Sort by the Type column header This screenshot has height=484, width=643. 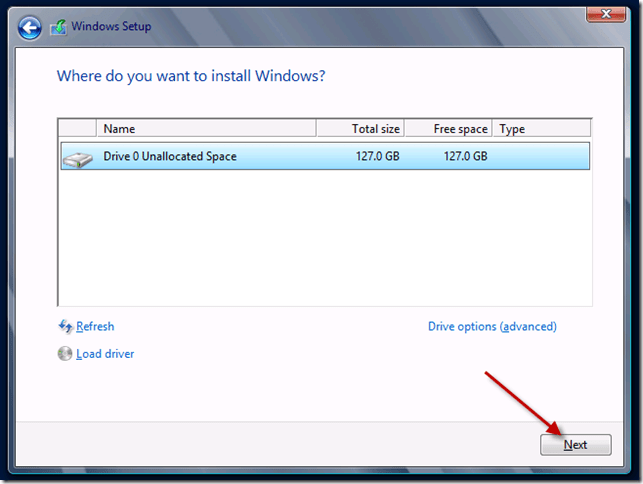pyautogui.click(x=540, y=129)
